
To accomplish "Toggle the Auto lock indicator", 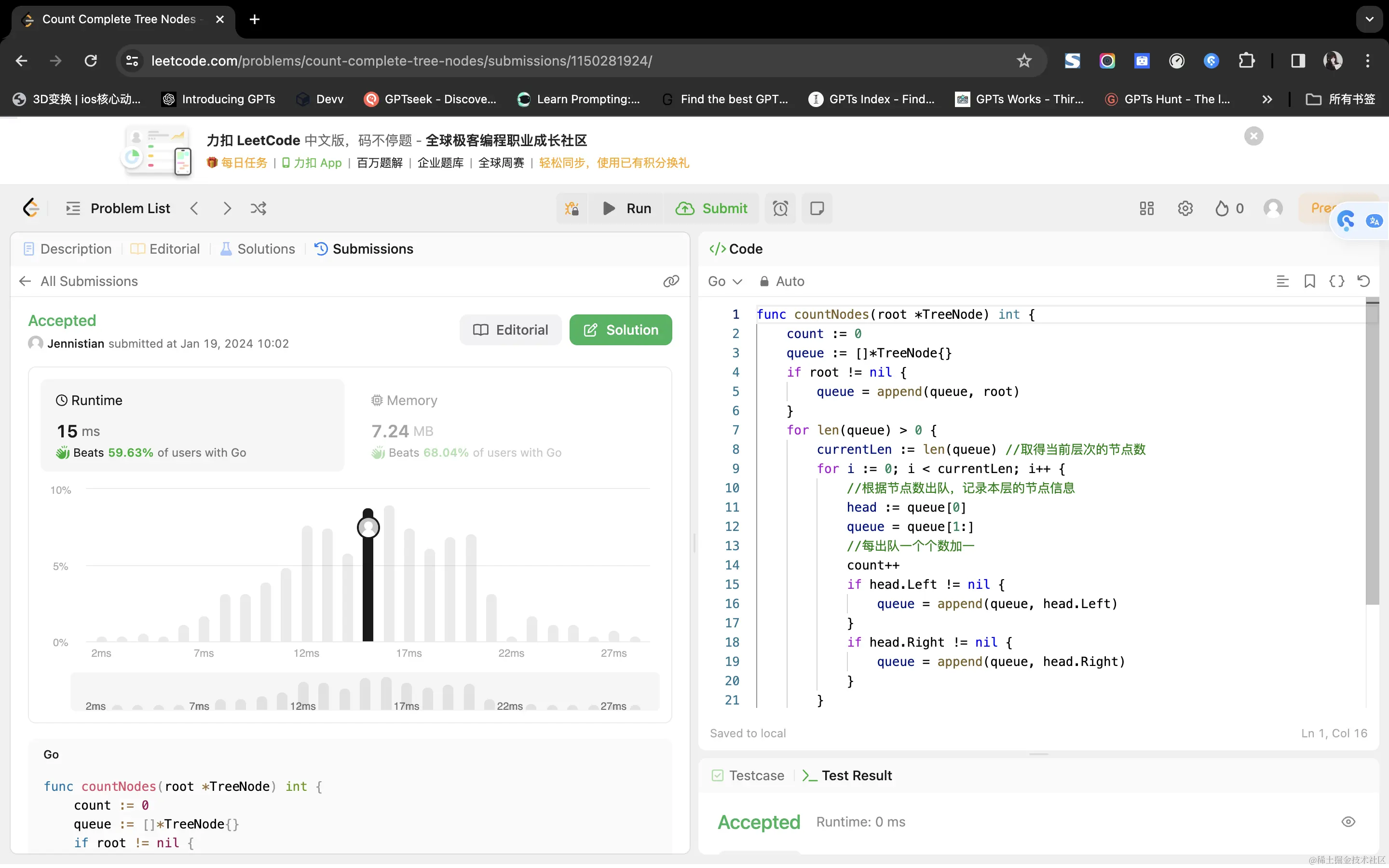I will click(x=782, y=281).
